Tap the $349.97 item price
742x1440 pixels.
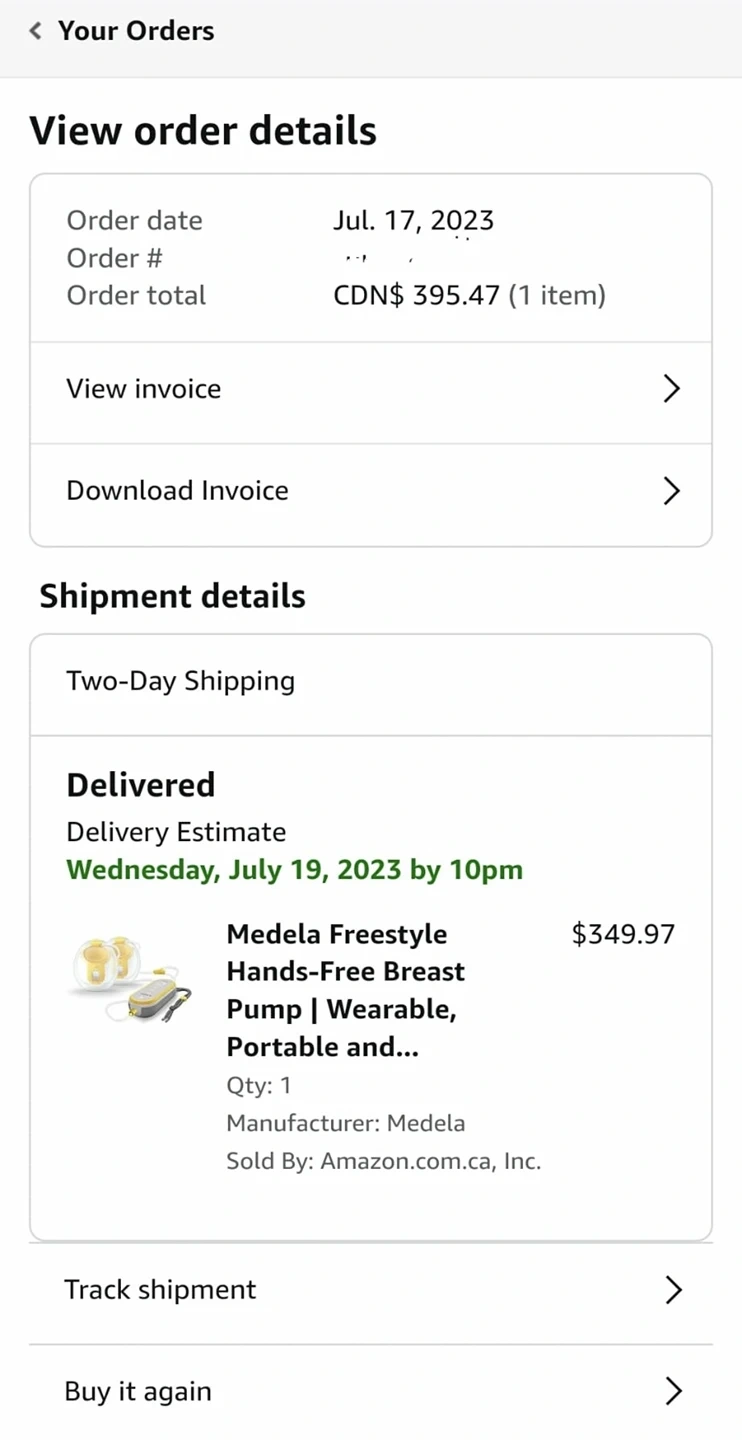tap(623, 935)
